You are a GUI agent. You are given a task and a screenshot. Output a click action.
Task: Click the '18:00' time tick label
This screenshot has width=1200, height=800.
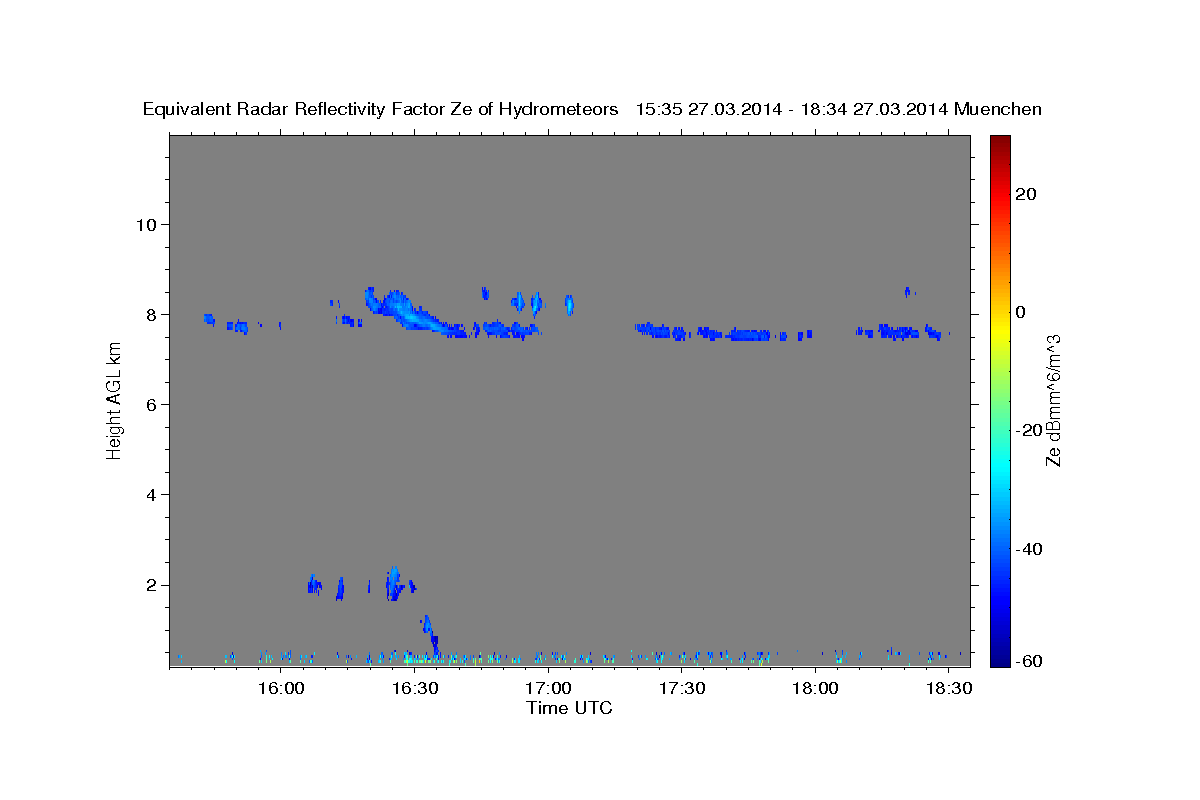click(x=815, y=689)
